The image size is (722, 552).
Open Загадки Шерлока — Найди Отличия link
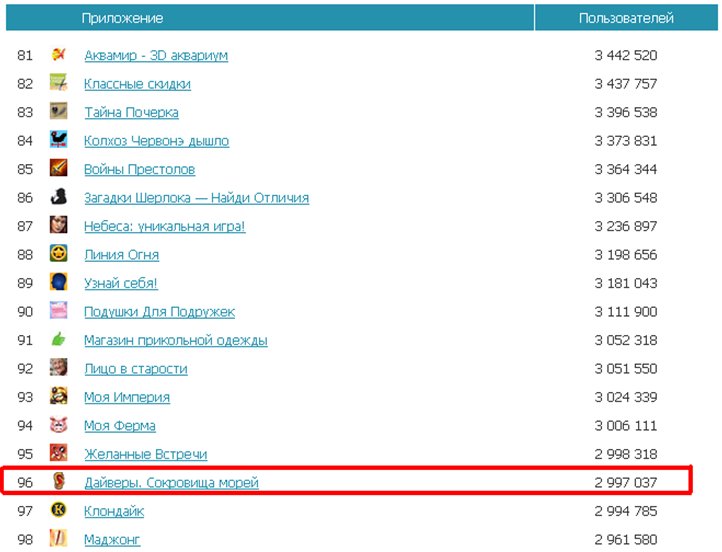pyautogui.click(x=197, y=198)
